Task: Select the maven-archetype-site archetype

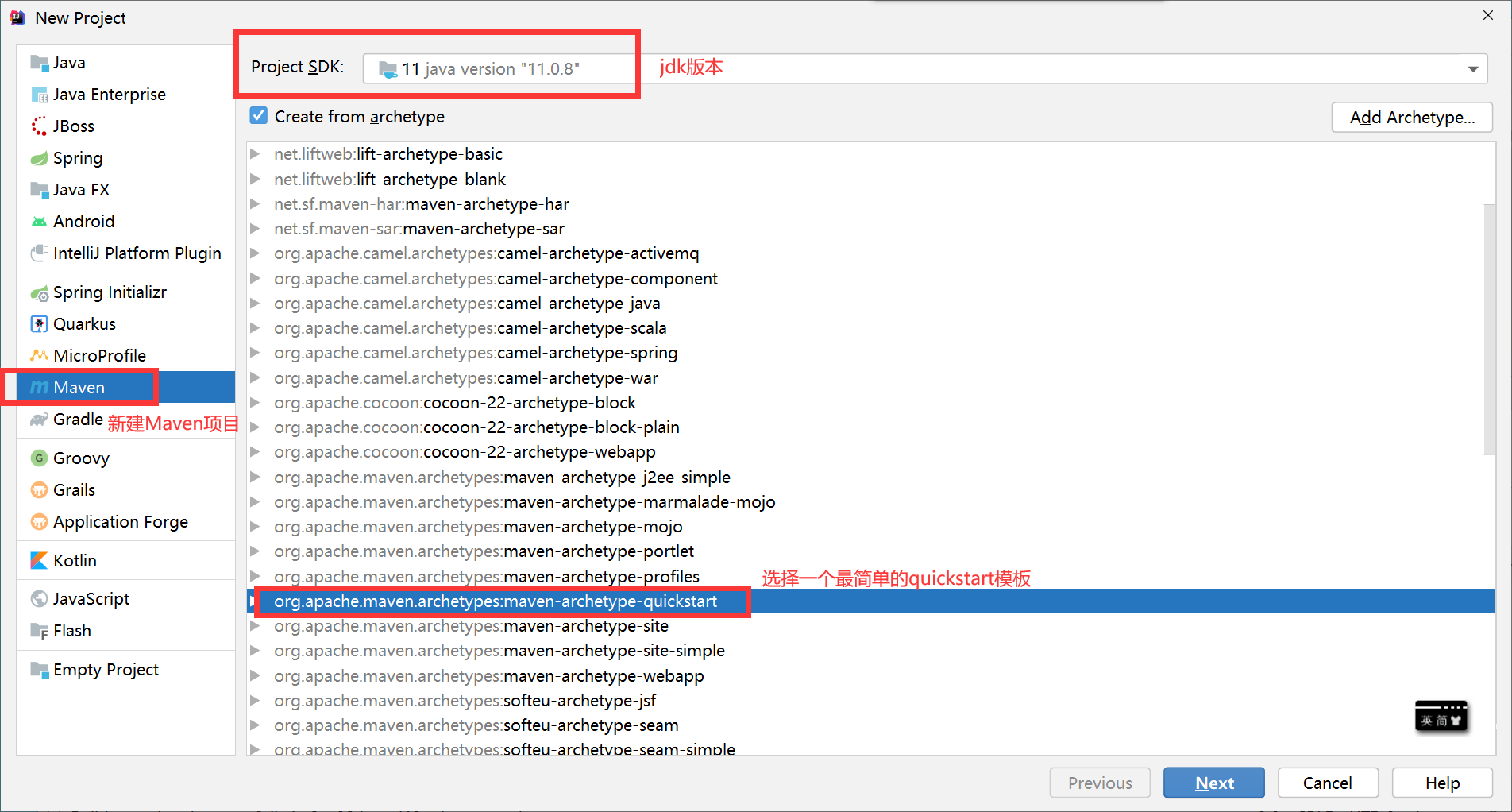Action: tap(871, 626)
